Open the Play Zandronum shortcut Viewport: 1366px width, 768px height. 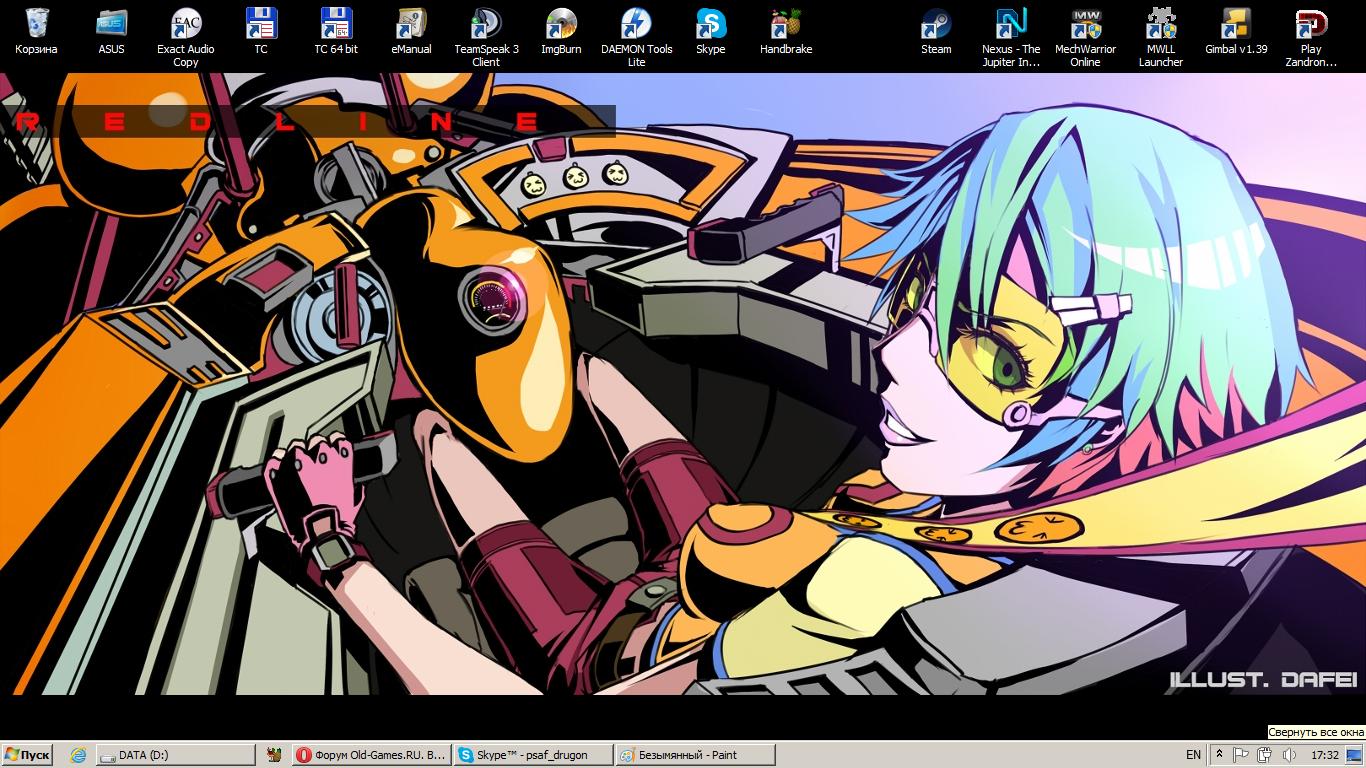[1311, 25]
